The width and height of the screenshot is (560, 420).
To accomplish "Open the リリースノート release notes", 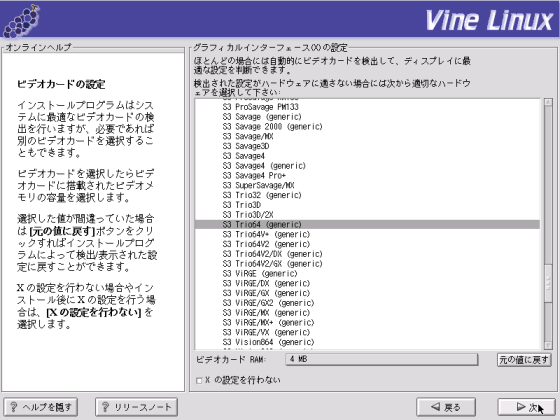I will coord(136,407).
